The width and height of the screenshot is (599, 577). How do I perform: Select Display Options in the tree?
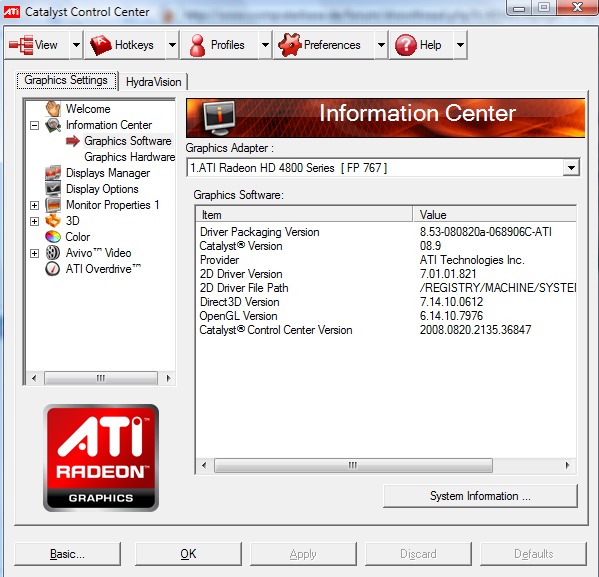tap(102, 189)
